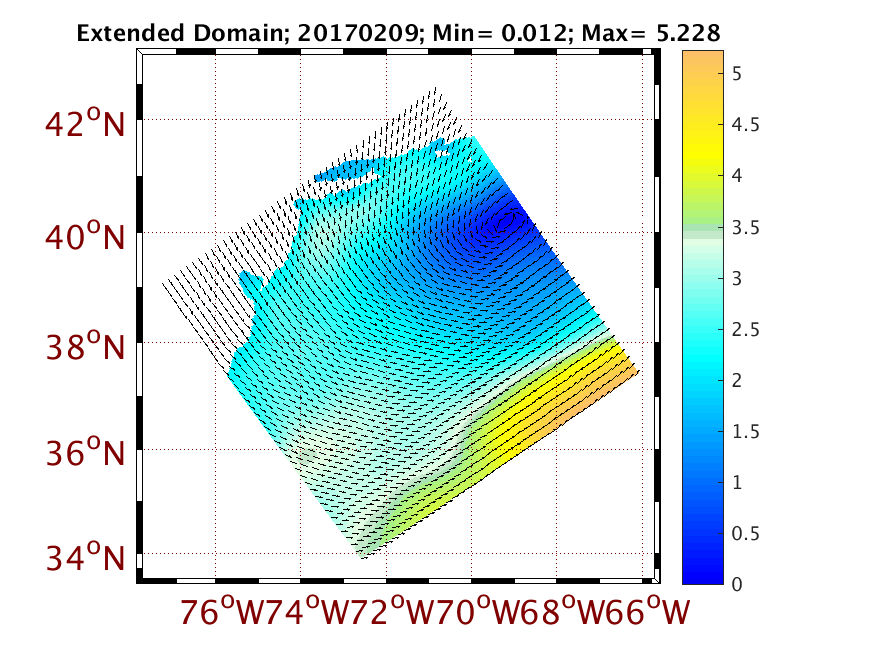This screenshot has height=655, width=874.
Task: Click the colorbar tick label 5
Action: [x=737, y=74]
